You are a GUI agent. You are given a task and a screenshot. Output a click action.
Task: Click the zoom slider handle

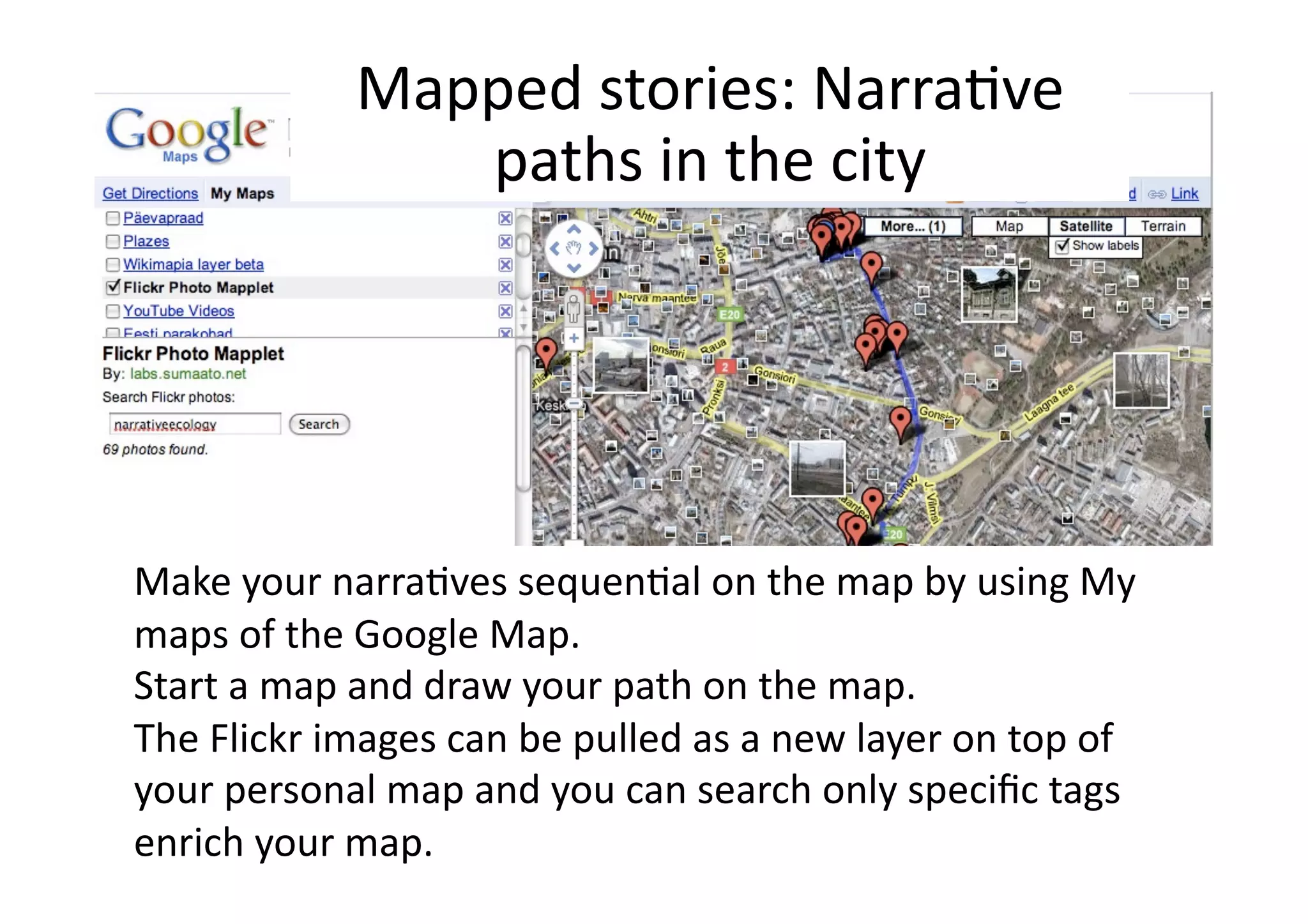(574, 404)
